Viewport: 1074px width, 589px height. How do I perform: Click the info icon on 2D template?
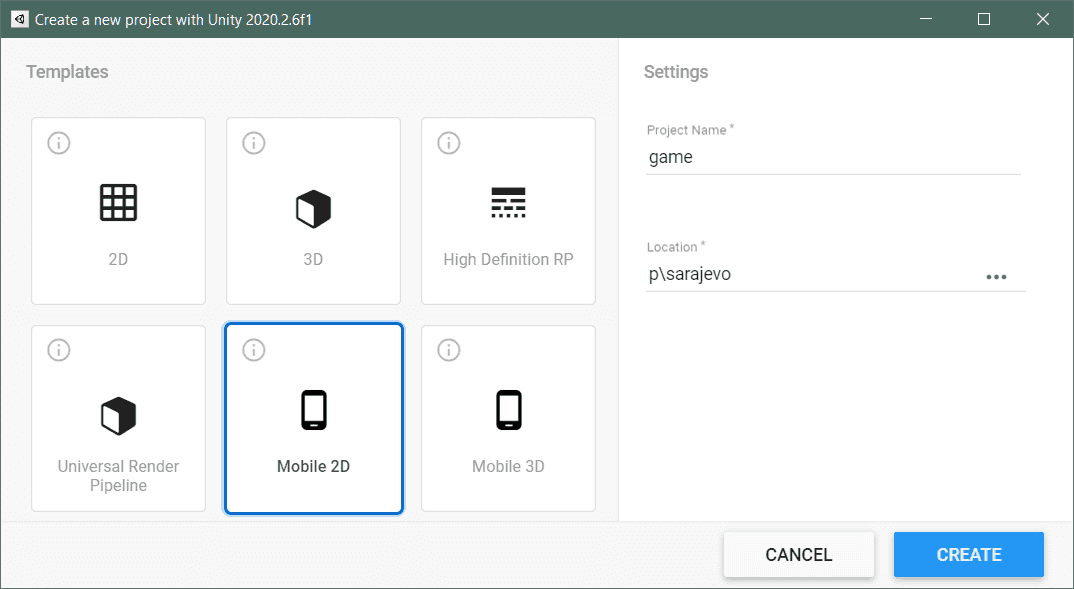pos(59,144)
